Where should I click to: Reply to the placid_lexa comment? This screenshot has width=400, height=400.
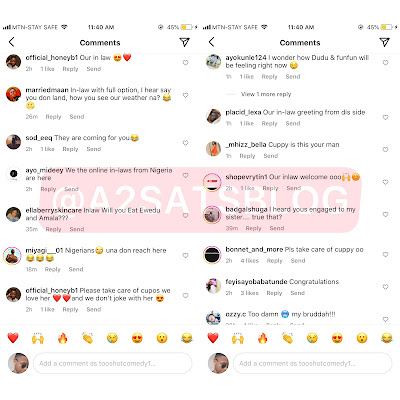tap(269, 123)
